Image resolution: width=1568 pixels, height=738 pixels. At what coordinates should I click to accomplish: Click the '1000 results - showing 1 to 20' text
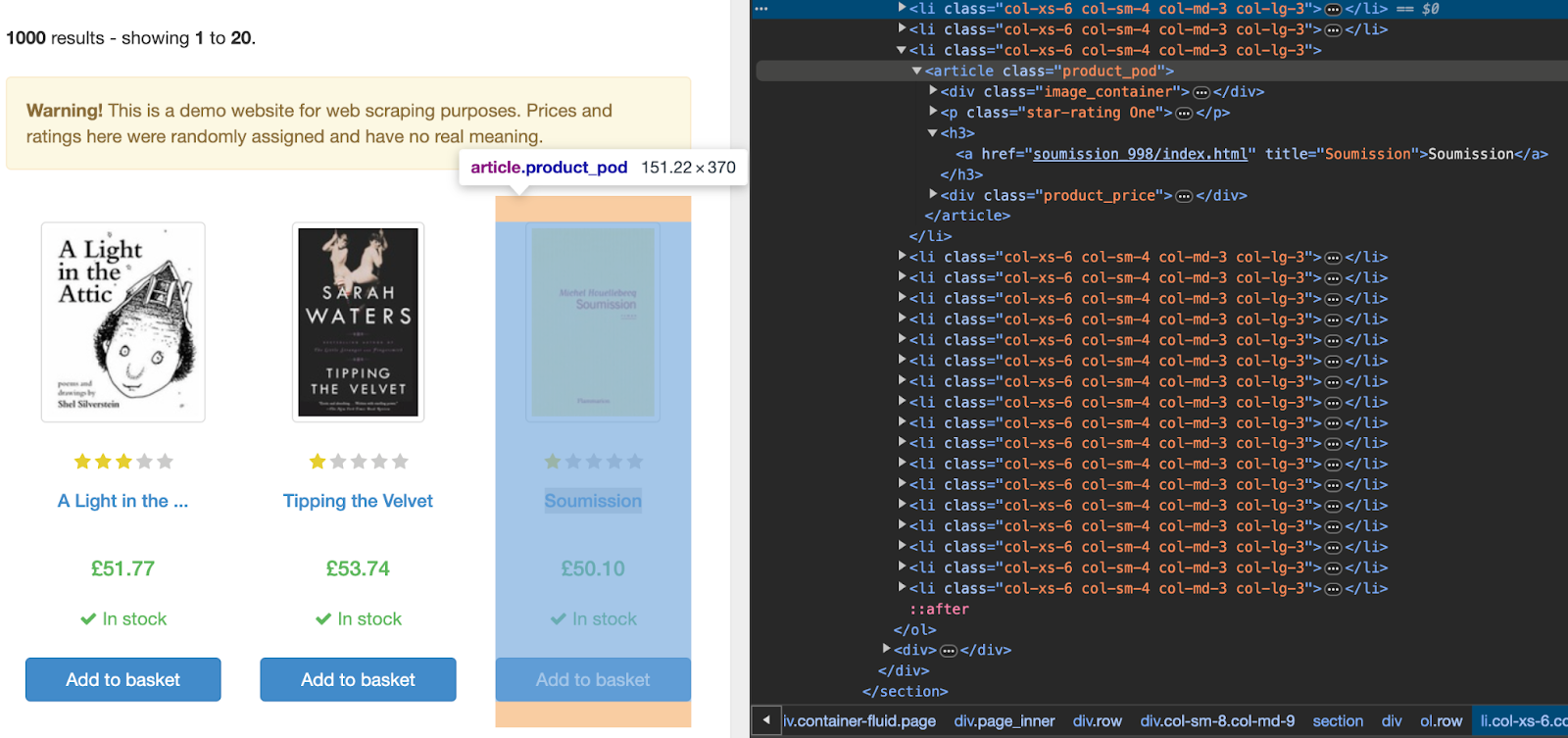[x=130, y=38]
